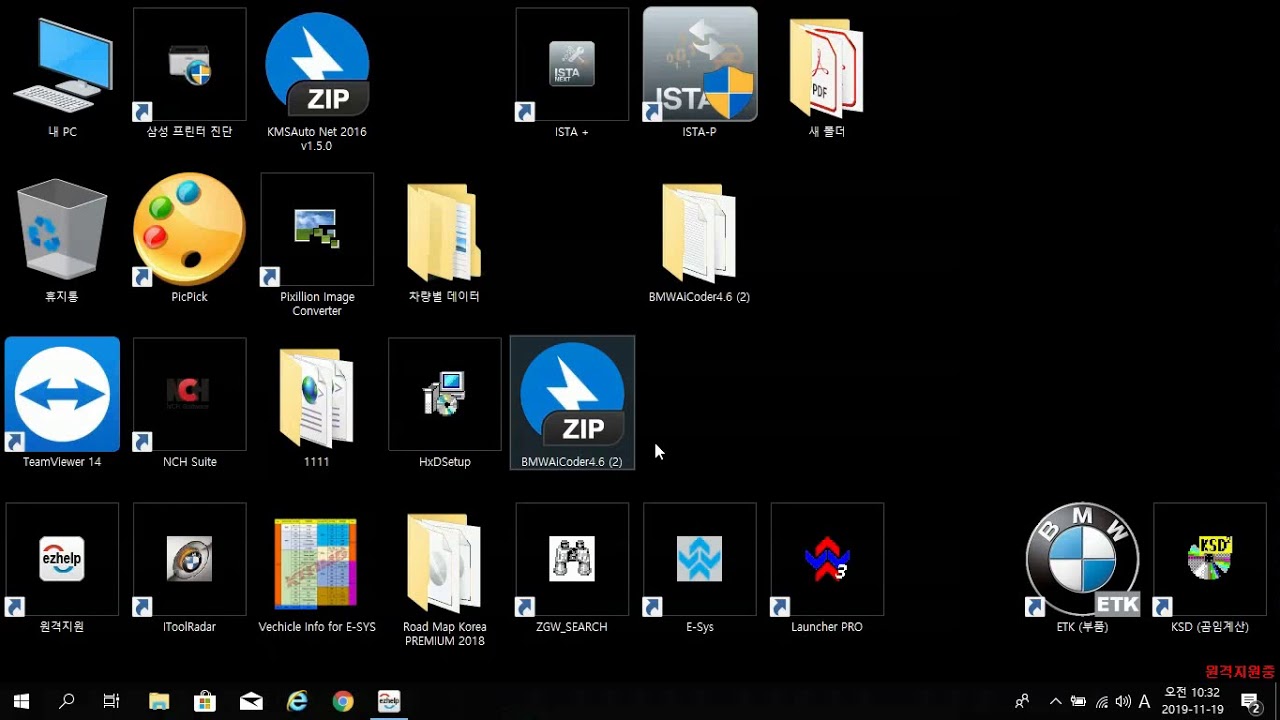Open Microsoft Store from the taskbar
Image resolution: width=1280 pixels, height=720 pixels.
[205, 701]
